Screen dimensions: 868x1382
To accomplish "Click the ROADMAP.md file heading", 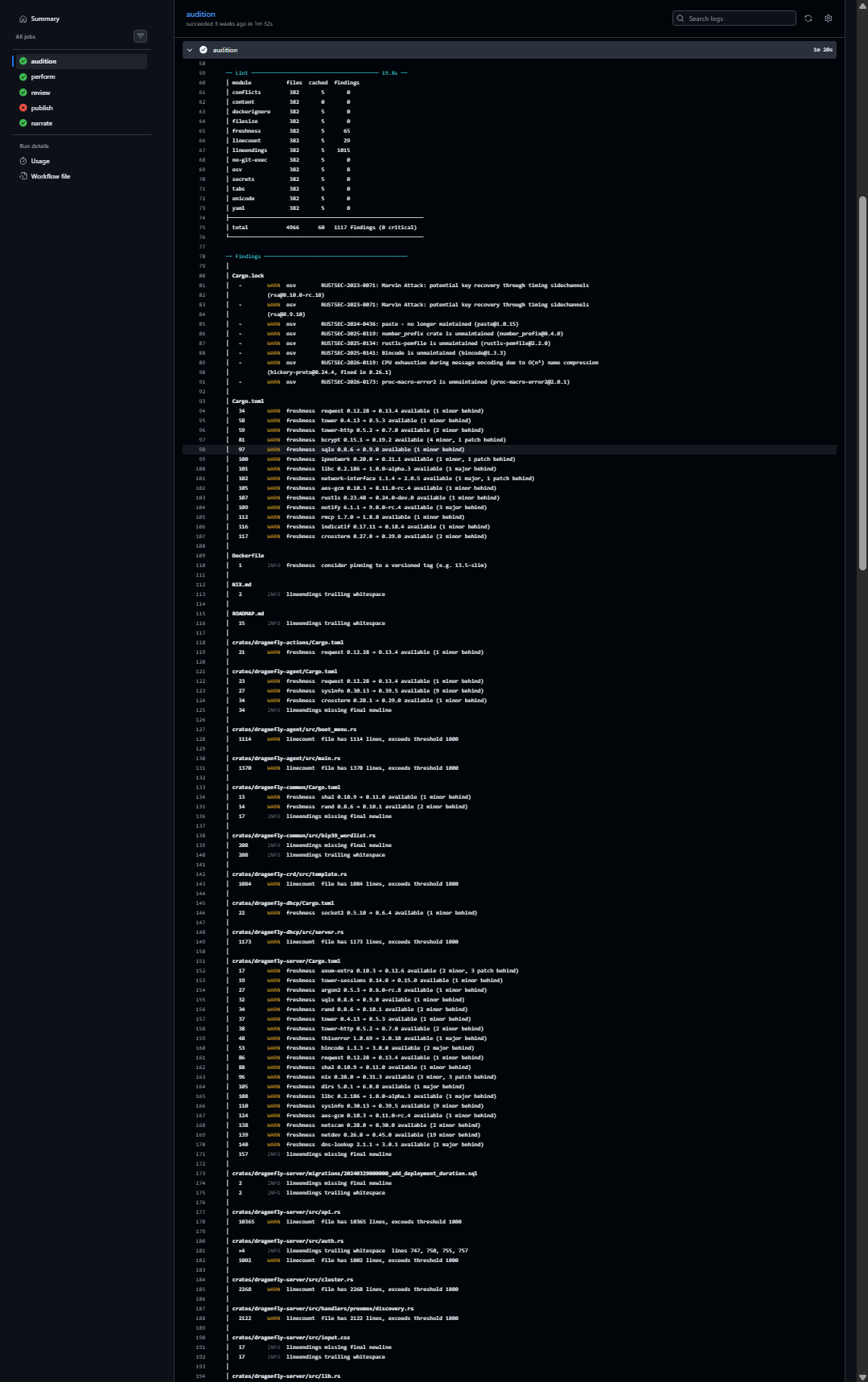I will click(248, 614).
